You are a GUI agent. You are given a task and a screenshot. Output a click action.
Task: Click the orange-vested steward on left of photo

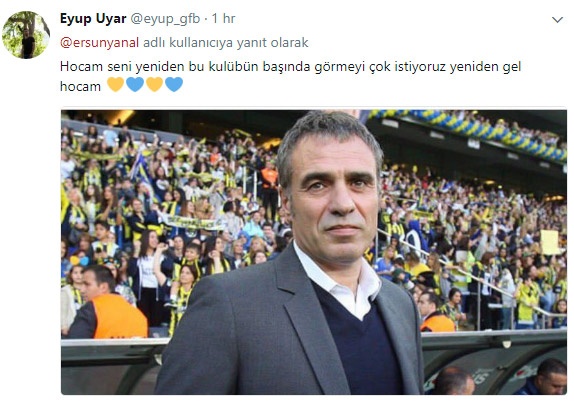[x=107, y=302]
